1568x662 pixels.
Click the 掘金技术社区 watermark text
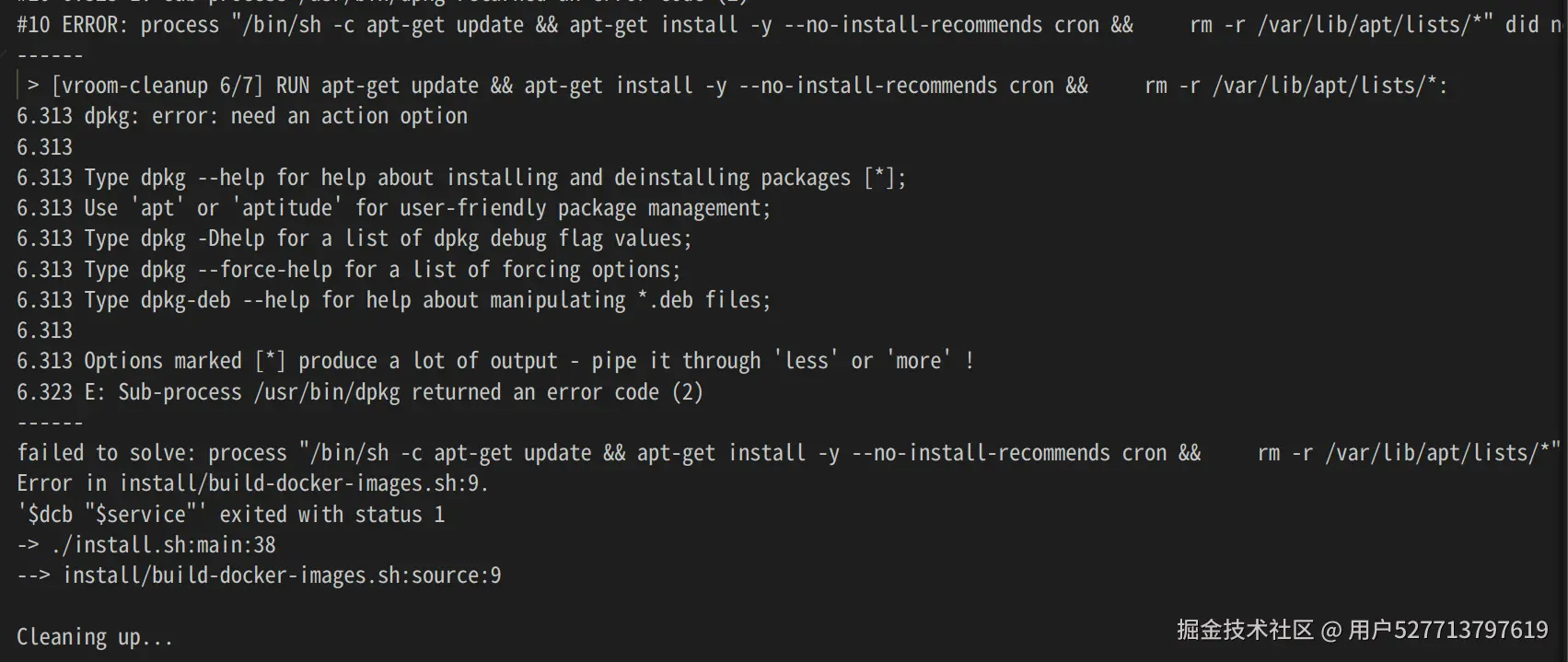coord(1245,630)
